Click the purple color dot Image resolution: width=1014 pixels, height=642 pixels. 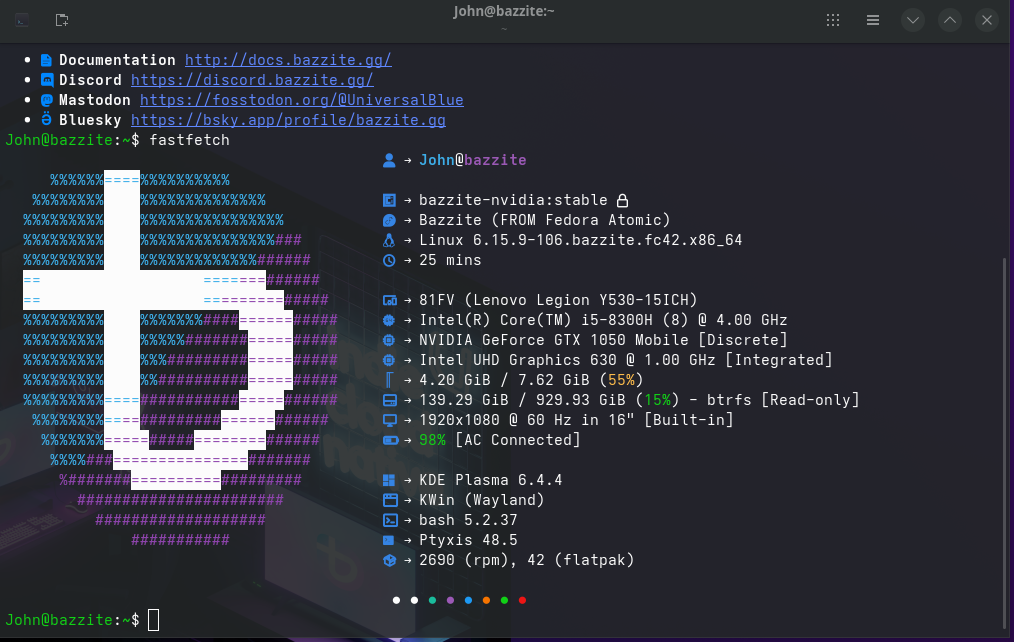pos(451,601)
